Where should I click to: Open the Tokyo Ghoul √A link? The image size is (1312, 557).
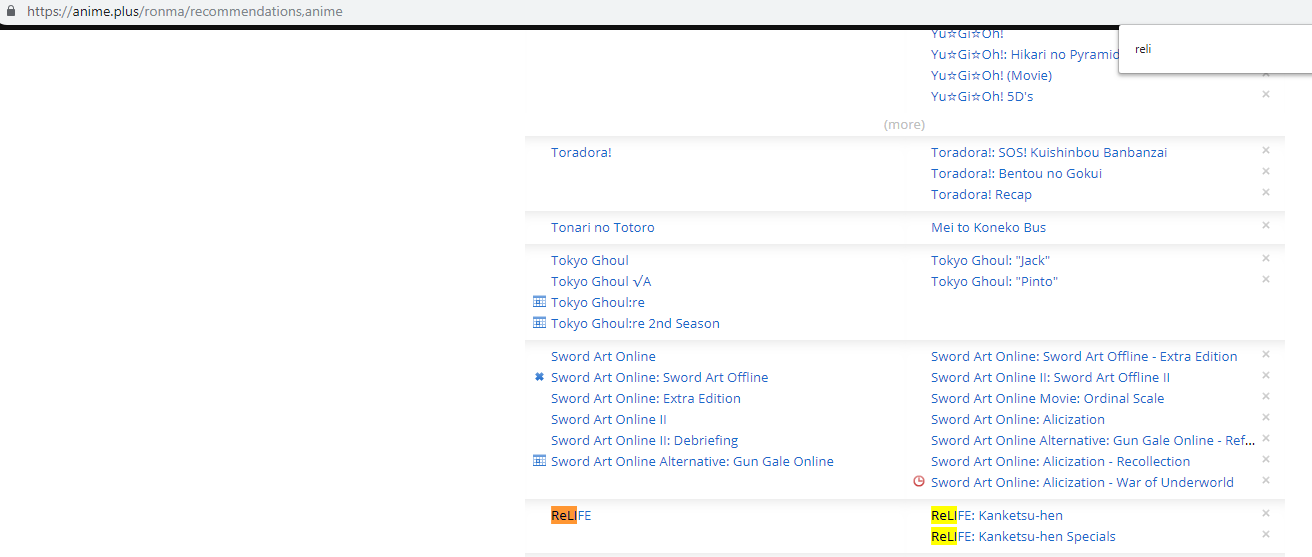[601, 281]
